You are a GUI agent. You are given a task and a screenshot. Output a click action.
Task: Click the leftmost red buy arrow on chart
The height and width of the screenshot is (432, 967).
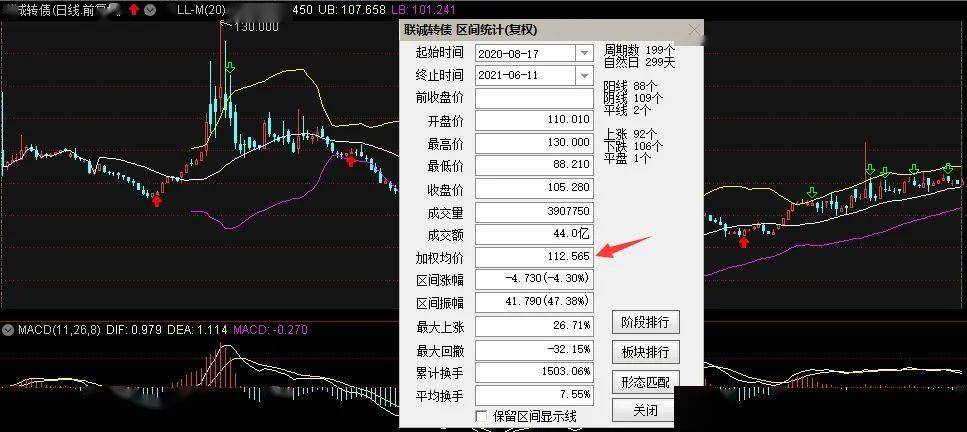[x=156, y=200]
